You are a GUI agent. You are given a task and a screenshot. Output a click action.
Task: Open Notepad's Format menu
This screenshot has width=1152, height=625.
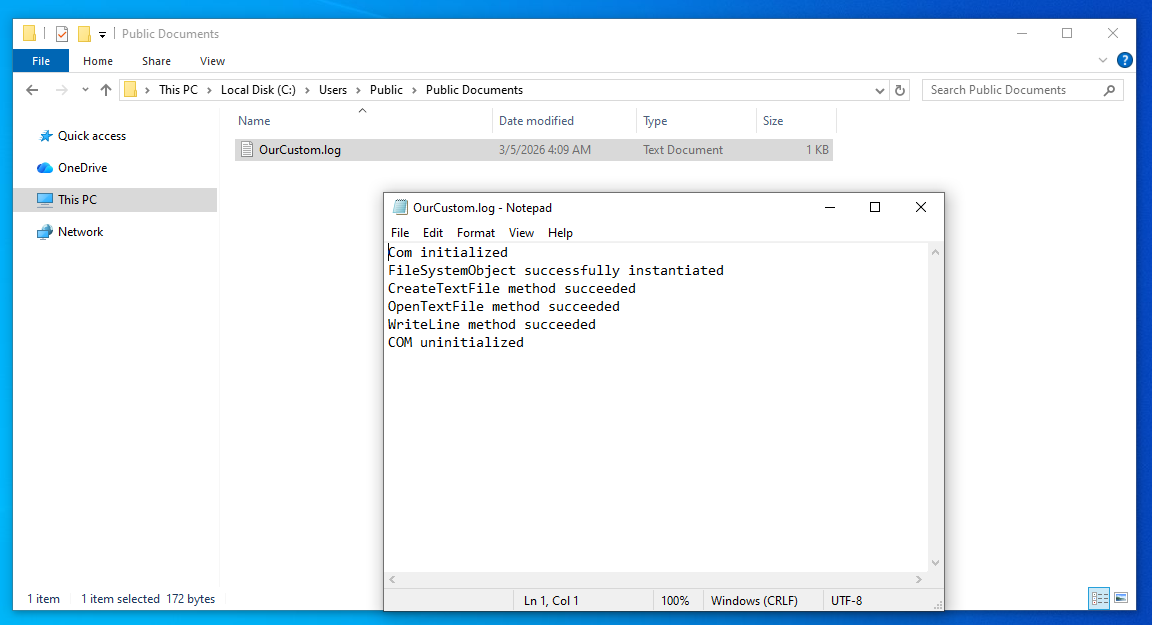(475, 232)
